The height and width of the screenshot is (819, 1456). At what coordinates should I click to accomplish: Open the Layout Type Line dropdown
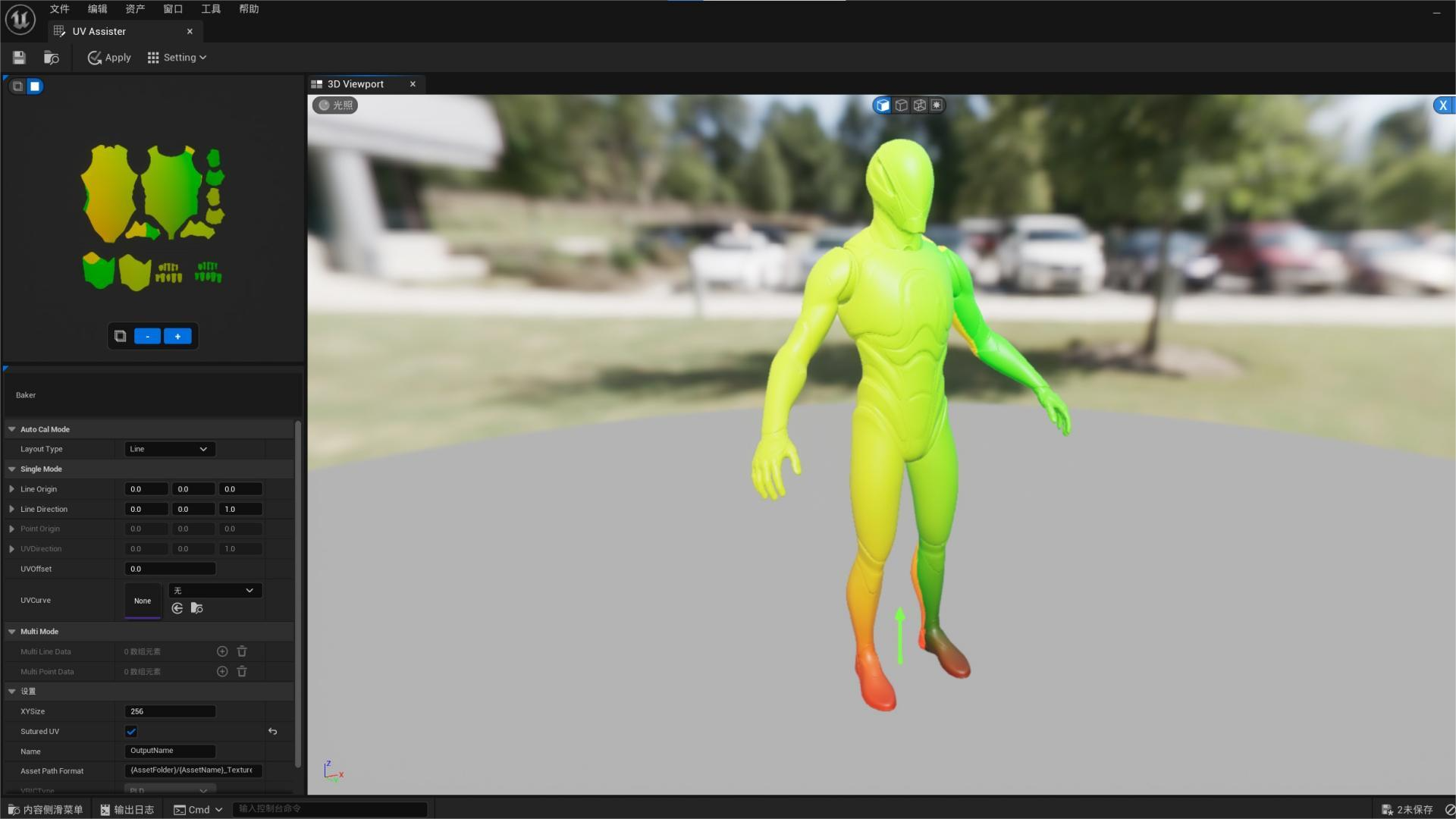point(170,449)
